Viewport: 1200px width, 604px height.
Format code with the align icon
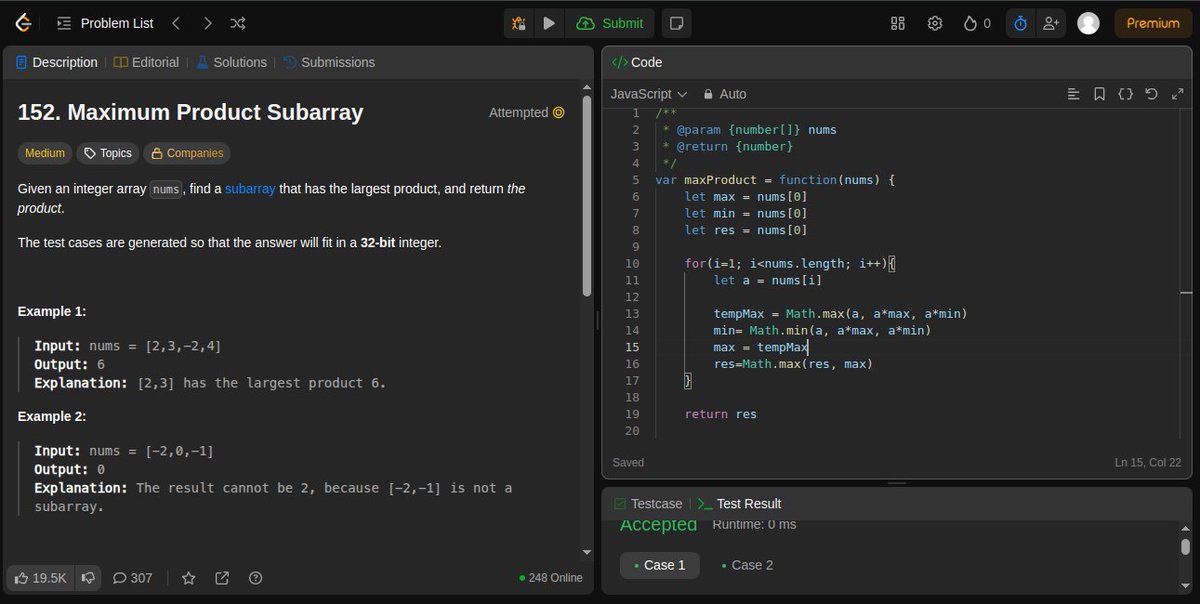[1074, 94]
